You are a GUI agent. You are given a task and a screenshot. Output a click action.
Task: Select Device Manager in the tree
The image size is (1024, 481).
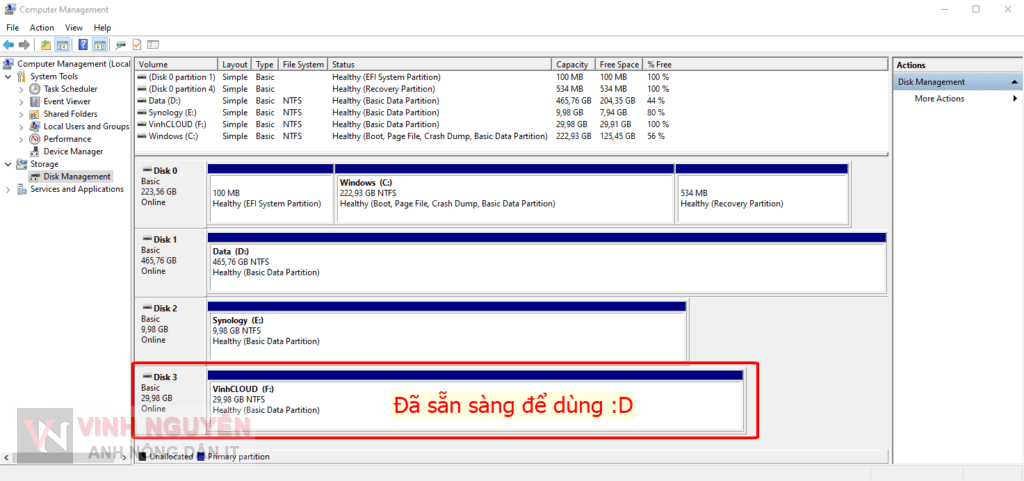72,151
